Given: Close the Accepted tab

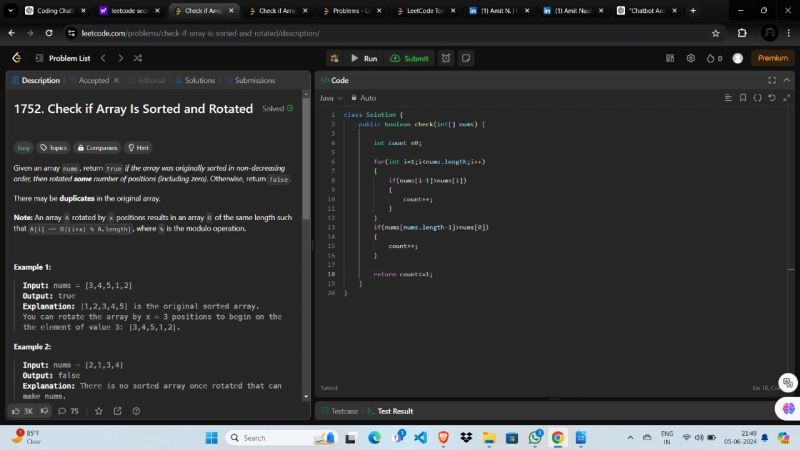Looking at the screenshot, I should [116, 80].
